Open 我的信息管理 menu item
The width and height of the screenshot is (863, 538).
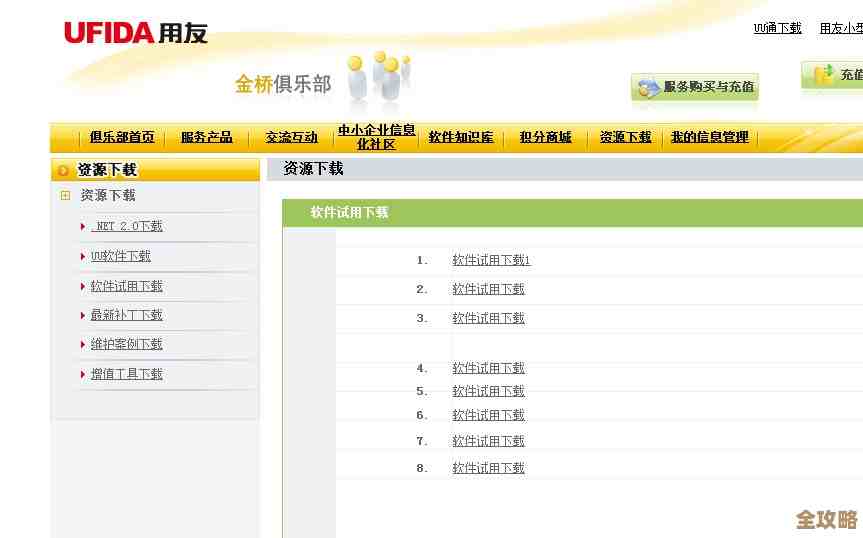pos(710,137)
